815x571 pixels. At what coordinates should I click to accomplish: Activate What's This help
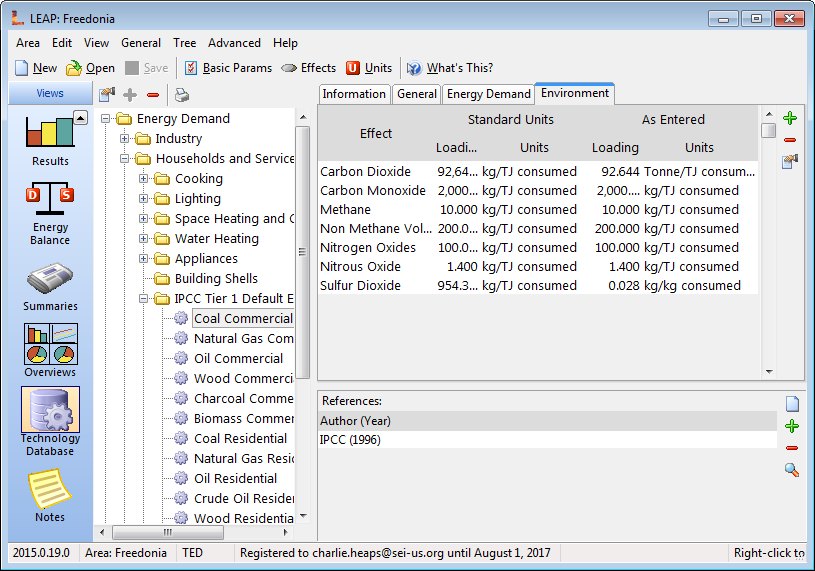pos(450,68)
